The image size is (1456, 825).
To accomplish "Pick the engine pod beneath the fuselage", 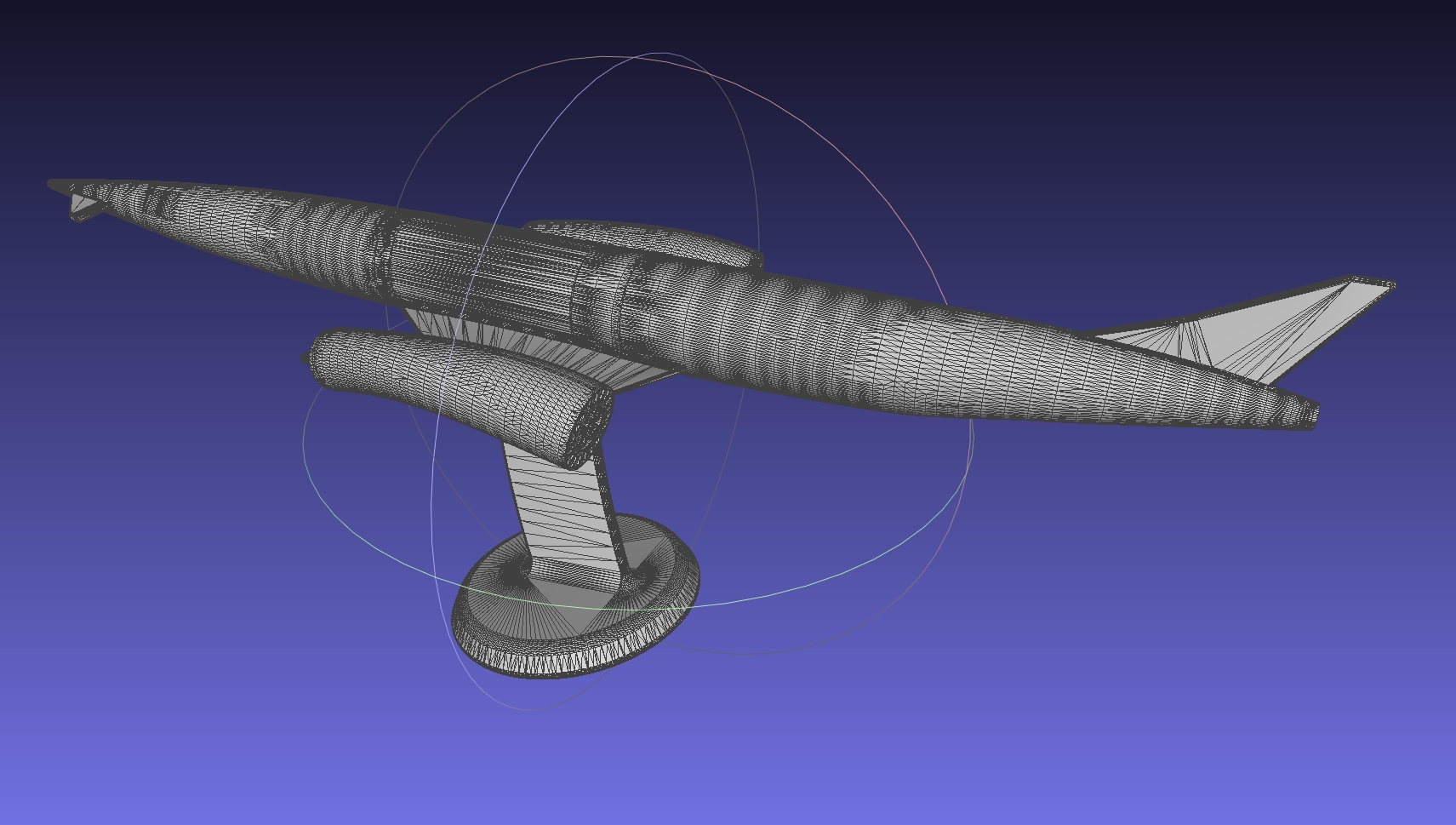I will tap(460, 398).
